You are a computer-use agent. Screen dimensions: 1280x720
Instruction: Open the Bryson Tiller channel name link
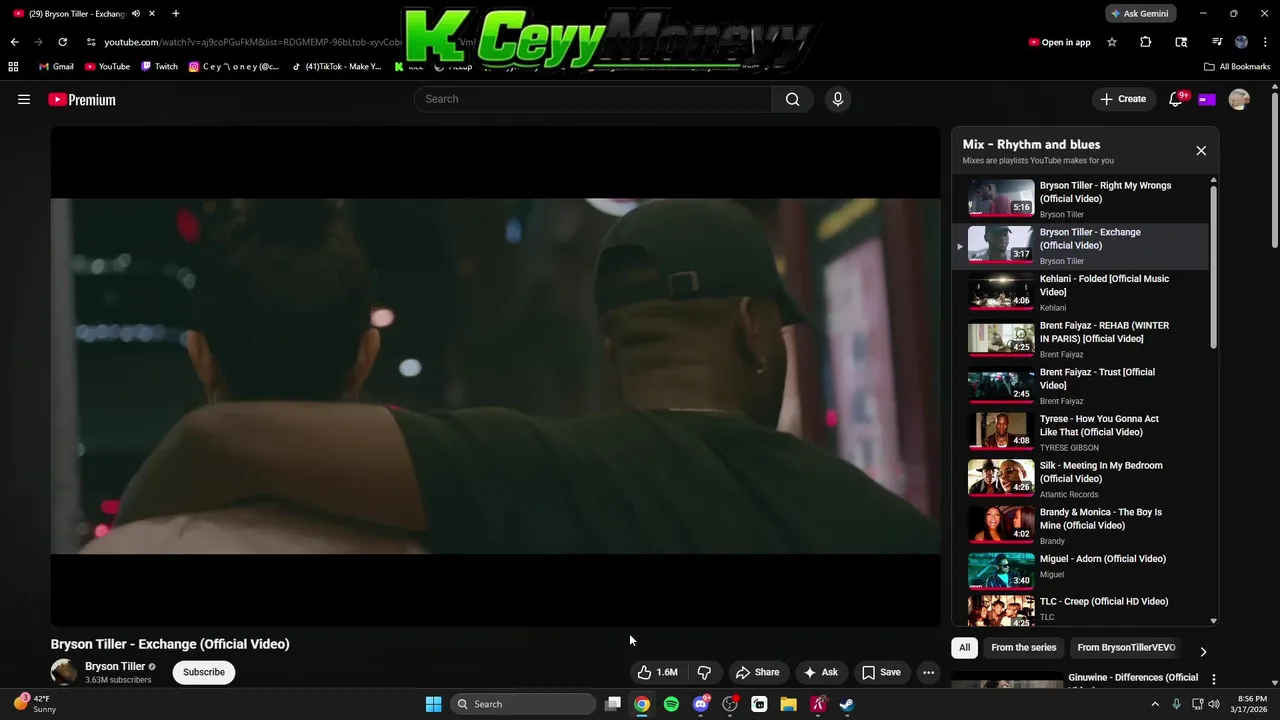[115, 666]
